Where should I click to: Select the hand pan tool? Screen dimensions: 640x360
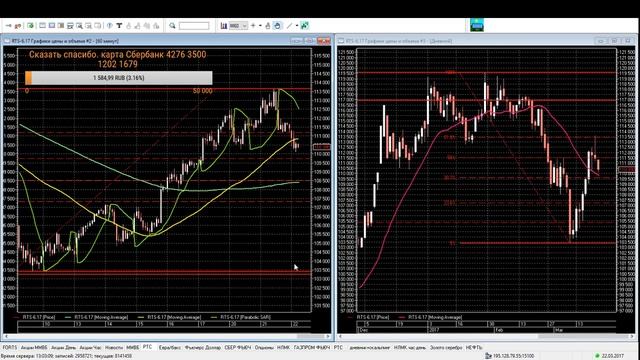(277, 26)
